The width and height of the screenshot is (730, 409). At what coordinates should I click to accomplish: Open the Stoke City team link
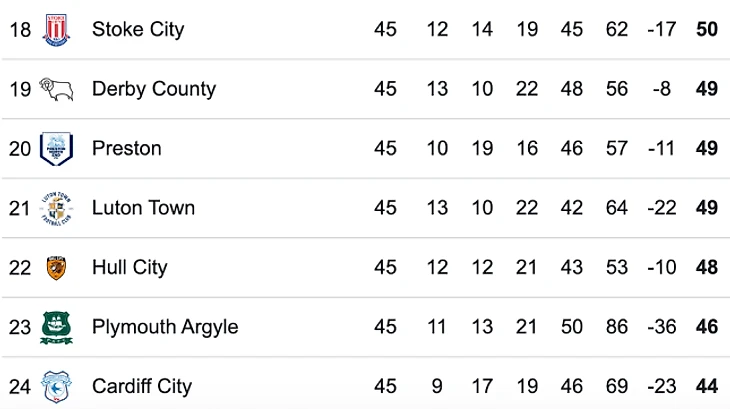[138, 29]
